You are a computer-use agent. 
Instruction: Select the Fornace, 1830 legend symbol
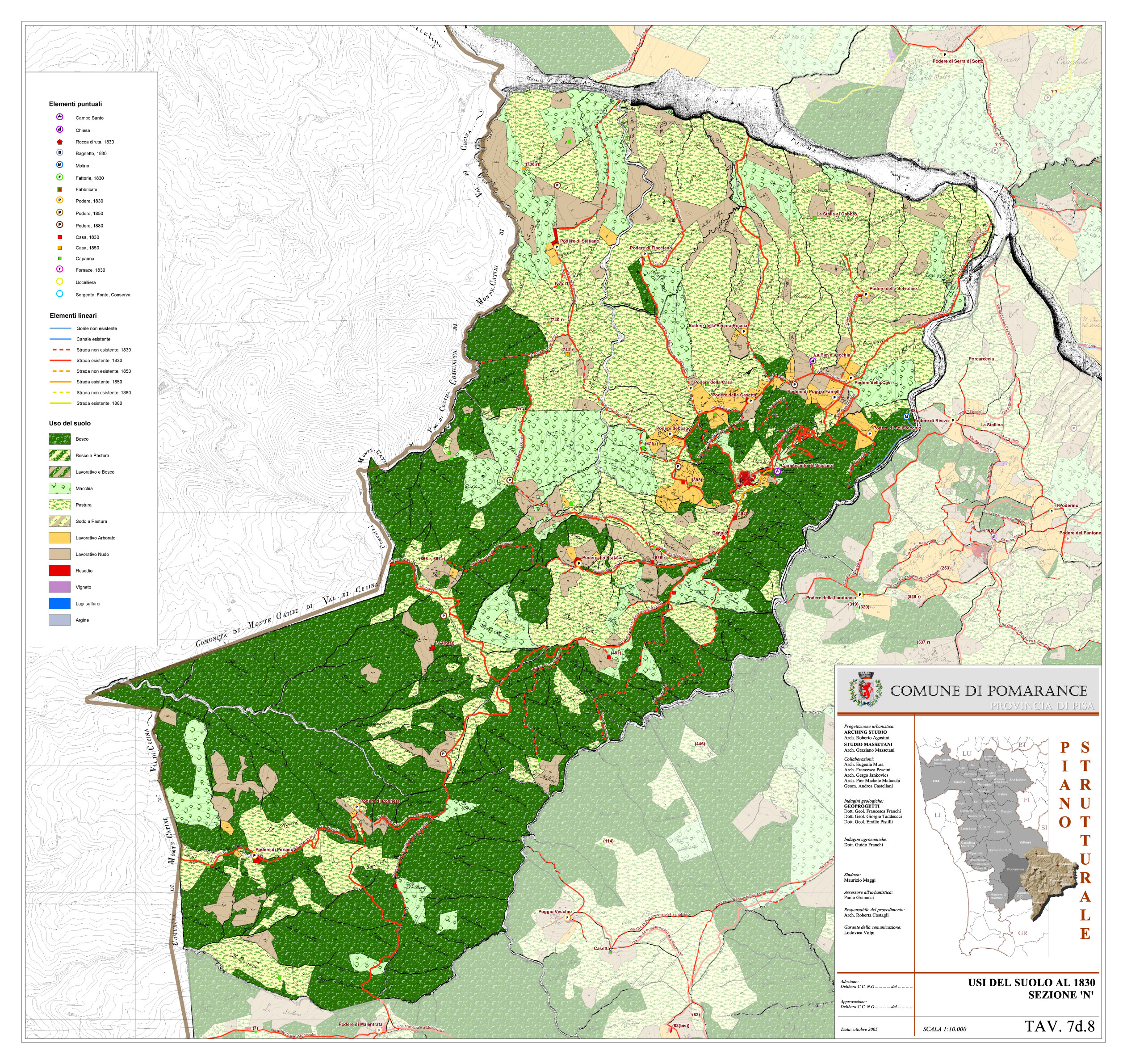click(59, 269)
